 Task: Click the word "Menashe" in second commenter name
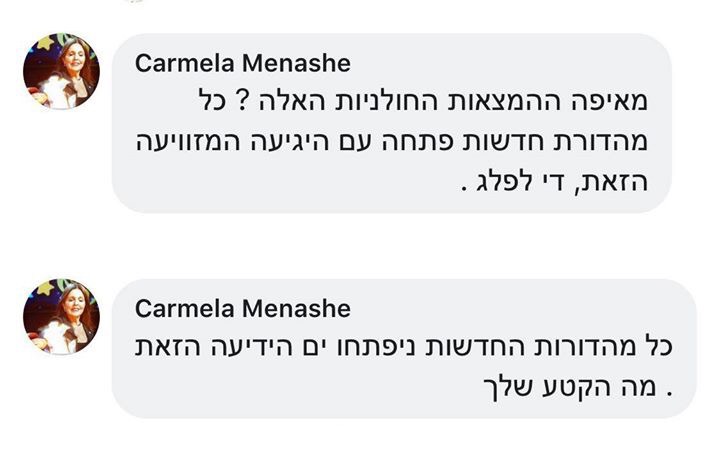tap(296, 308)
